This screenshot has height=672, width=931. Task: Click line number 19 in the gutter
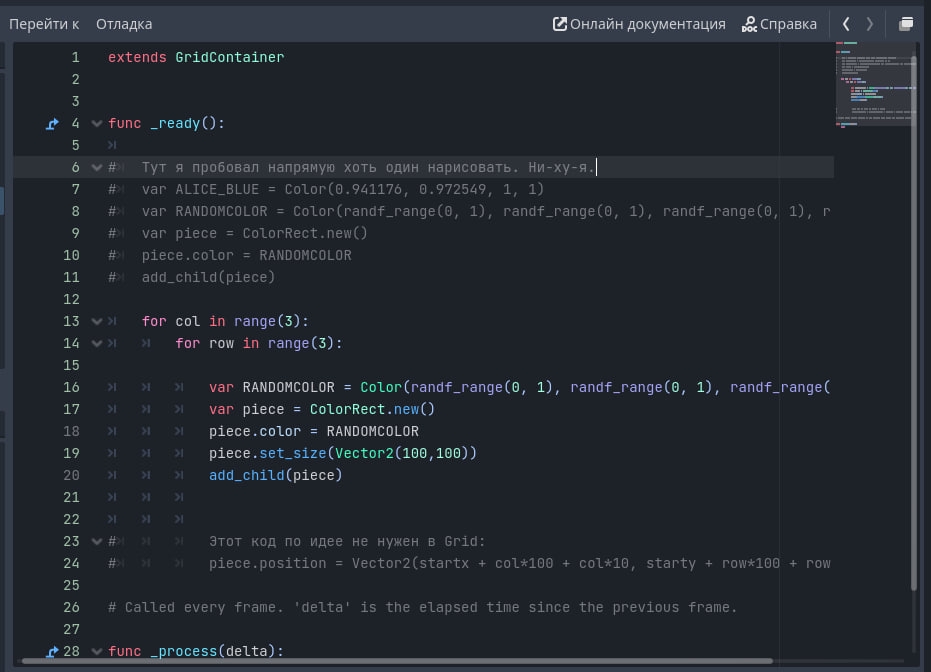[71, 454]
